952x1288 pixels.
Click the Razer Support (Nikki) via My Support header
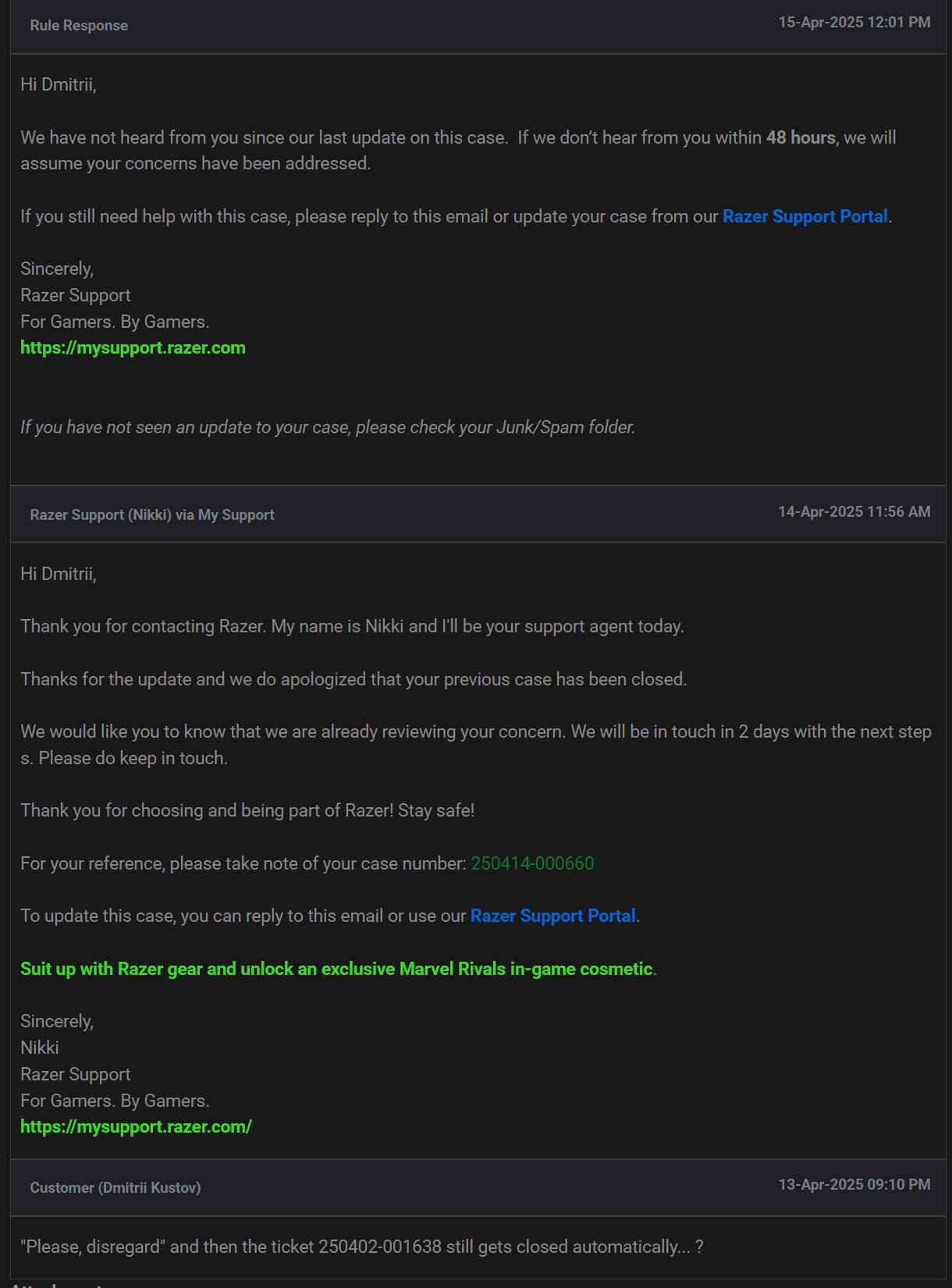(152, 514)
